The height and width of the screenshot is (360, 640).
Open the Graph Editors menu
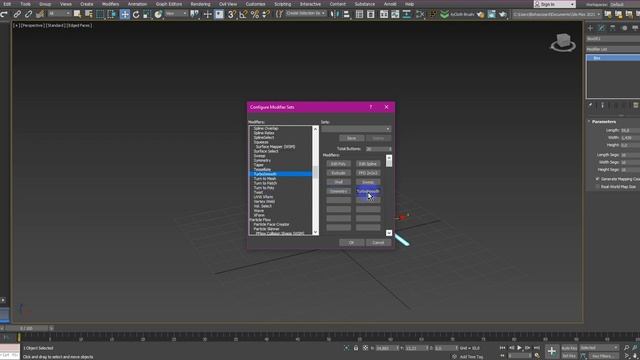click(169, 4)
